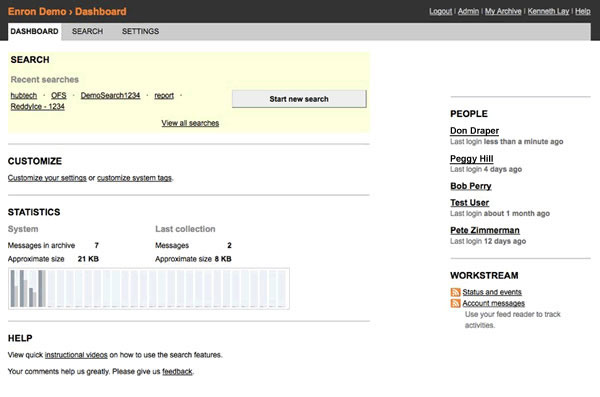Click the statistics bar chart
600x397 pixels.
[x=149, y=288]
